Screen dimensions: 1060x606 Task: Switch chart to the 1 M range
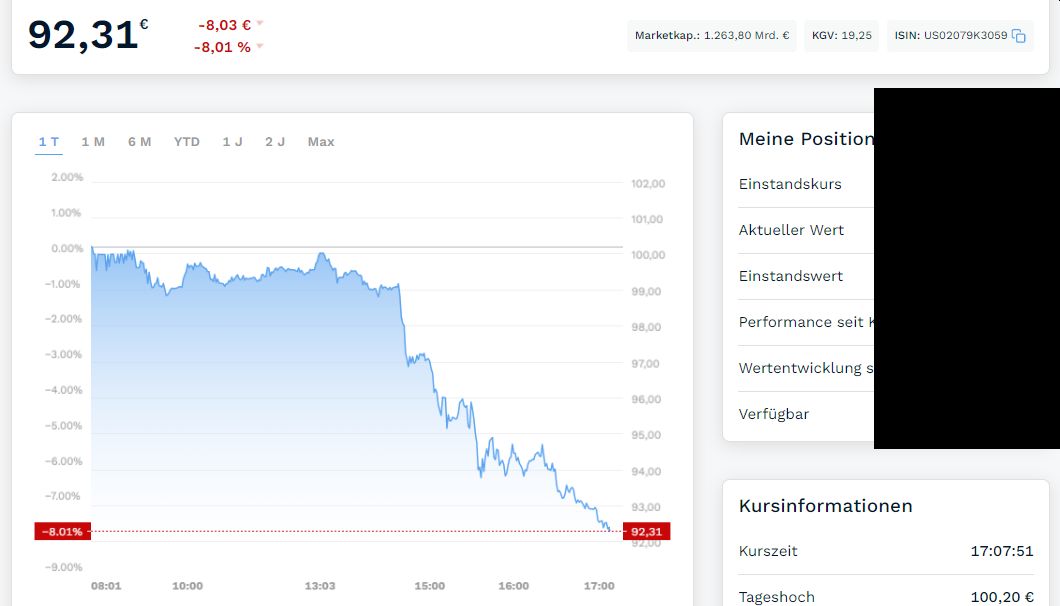93,142
